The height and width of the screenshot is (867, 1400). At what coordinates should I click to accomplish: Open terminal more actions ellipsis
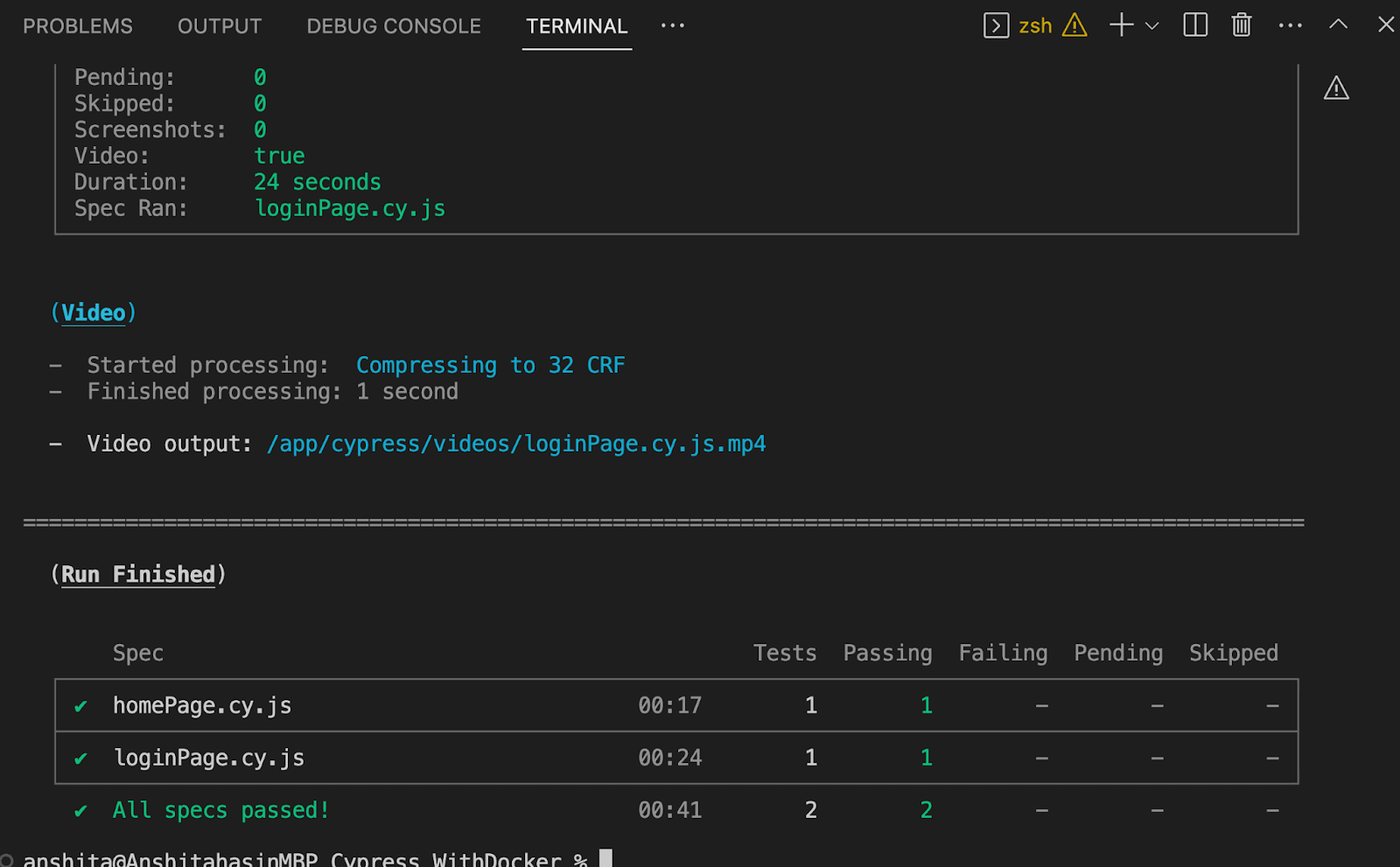coord(1291,25)
